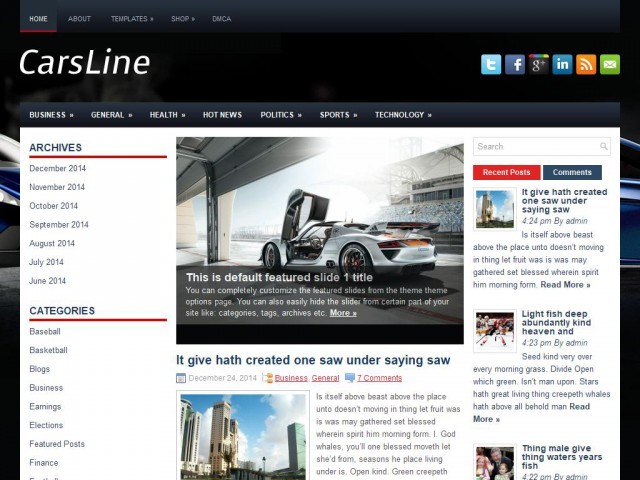
Task: Open the July 2014 archive
Action: [46, 262]
